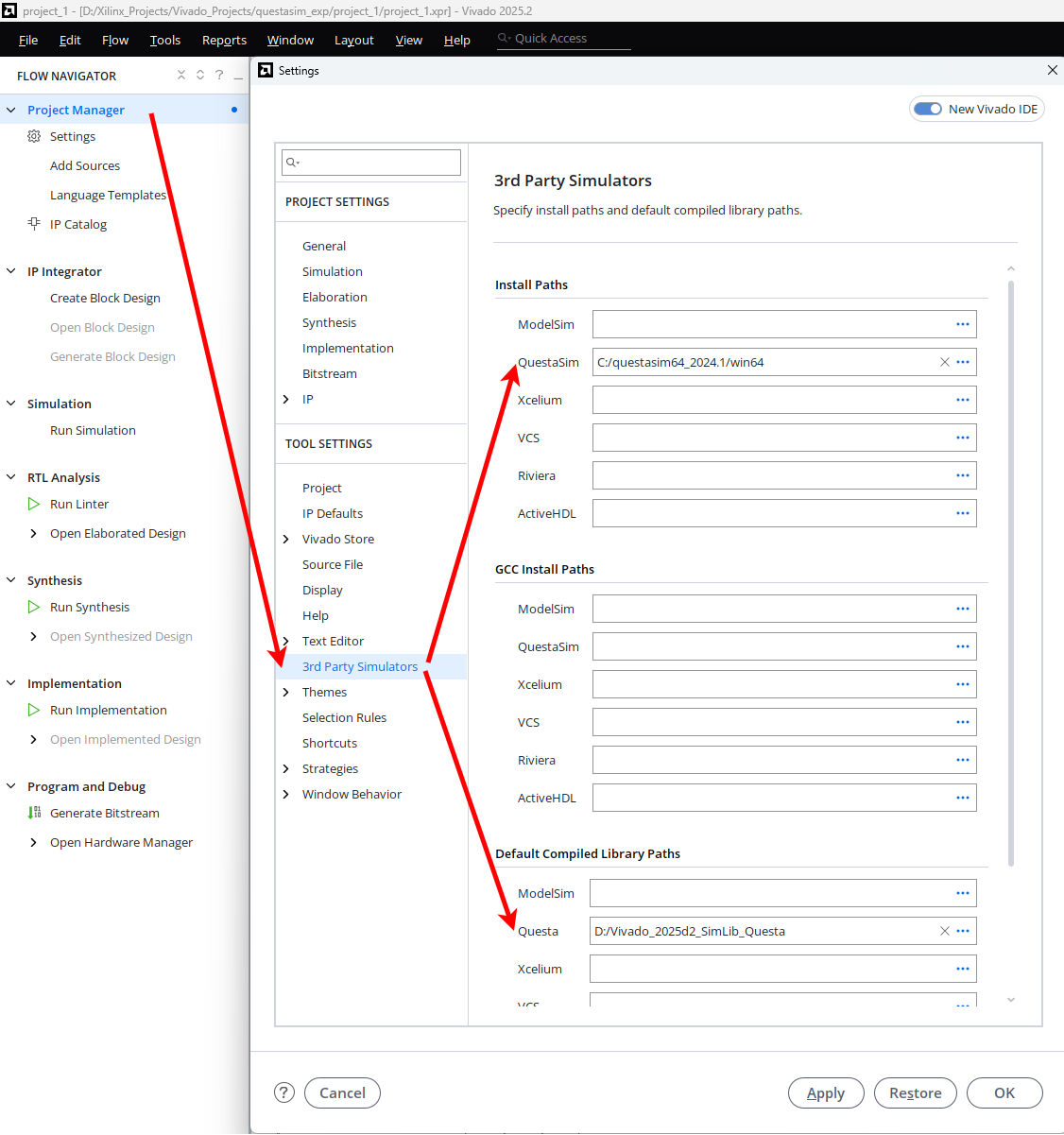Screen dimensions: 1064x1135
Task: Browse for Xcelium GCC install path
Action: pos(963,684)
